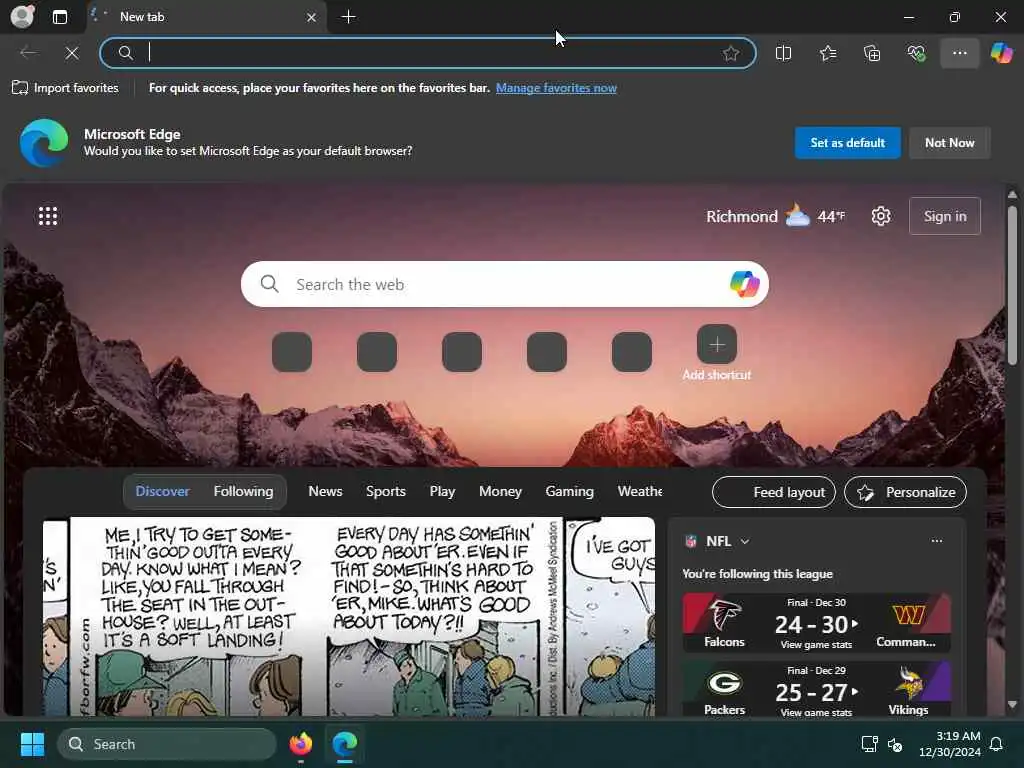Open the NFL card more options ellipsis

coord(936,541)
